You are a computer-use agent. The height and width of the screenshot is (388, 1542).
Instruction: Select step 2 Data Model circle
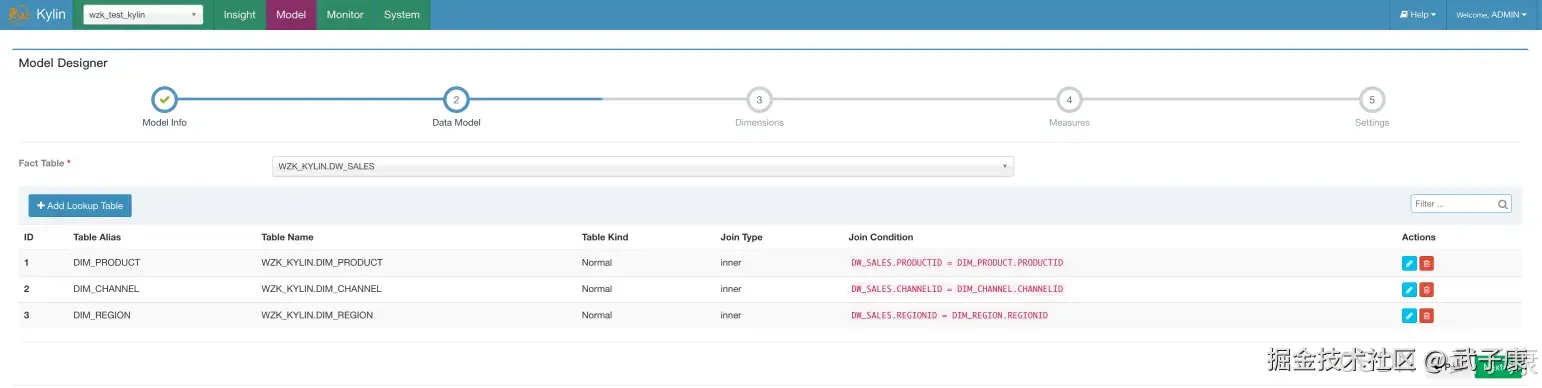(456, 100)
